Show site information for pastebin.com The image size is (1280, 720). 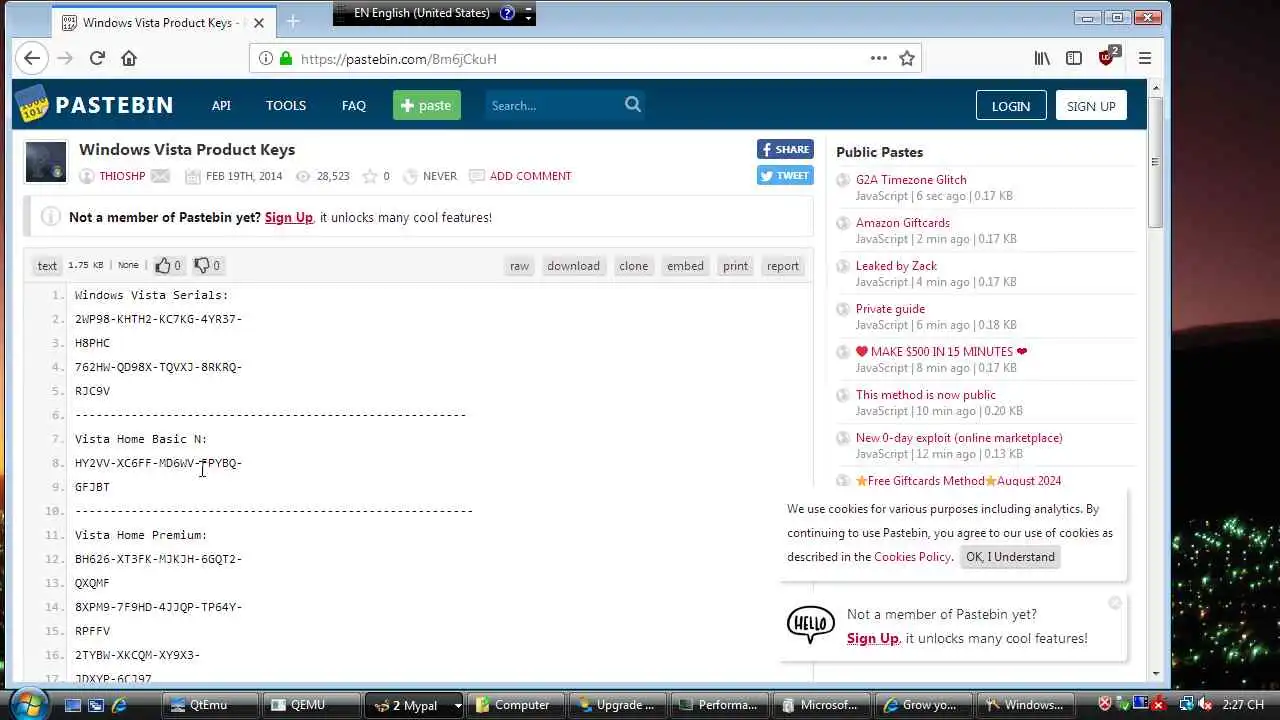pos(266,58)
